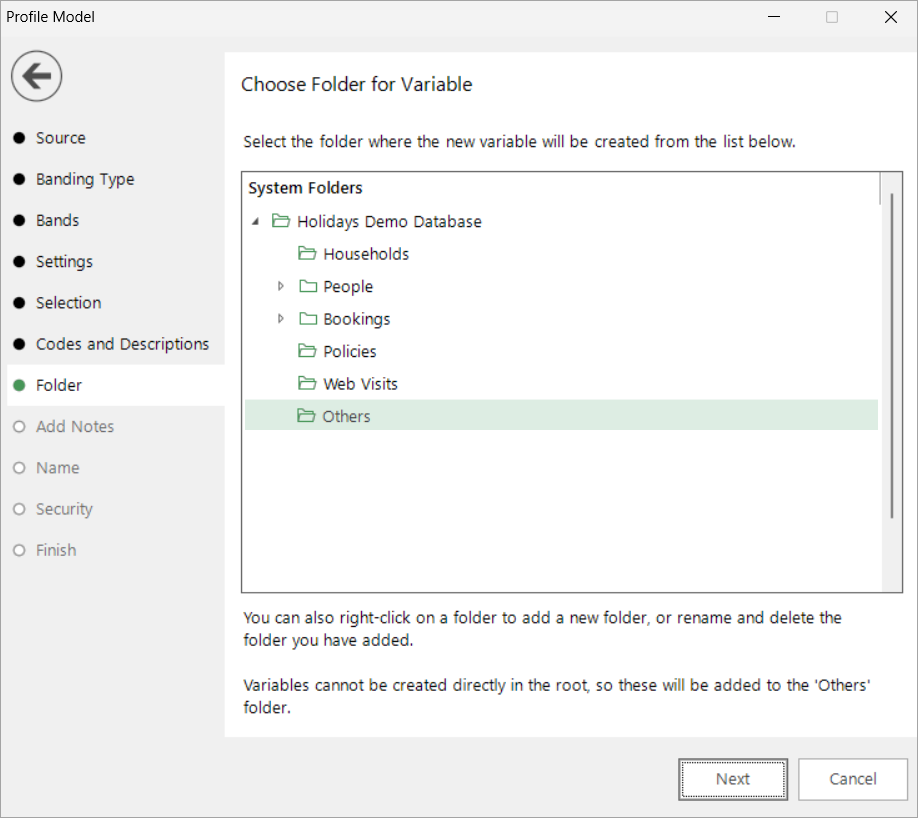
Task: Go back using the circular back arrow
Action: [36, 76]
